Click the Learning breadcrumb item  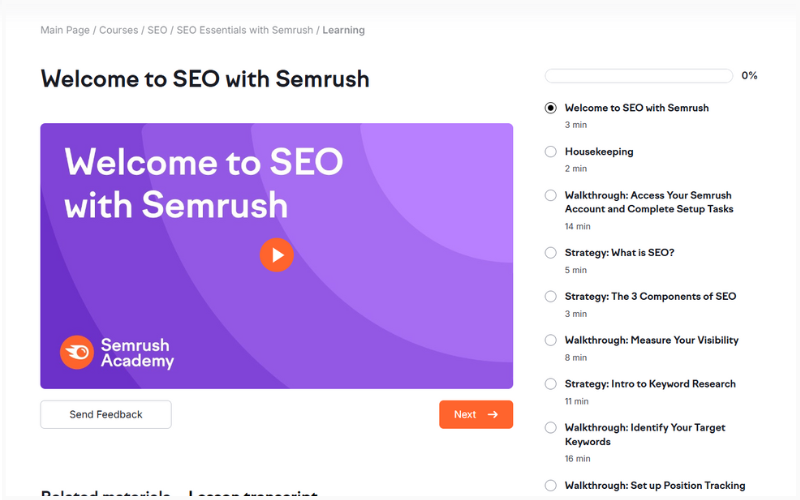tap(343, 30)
